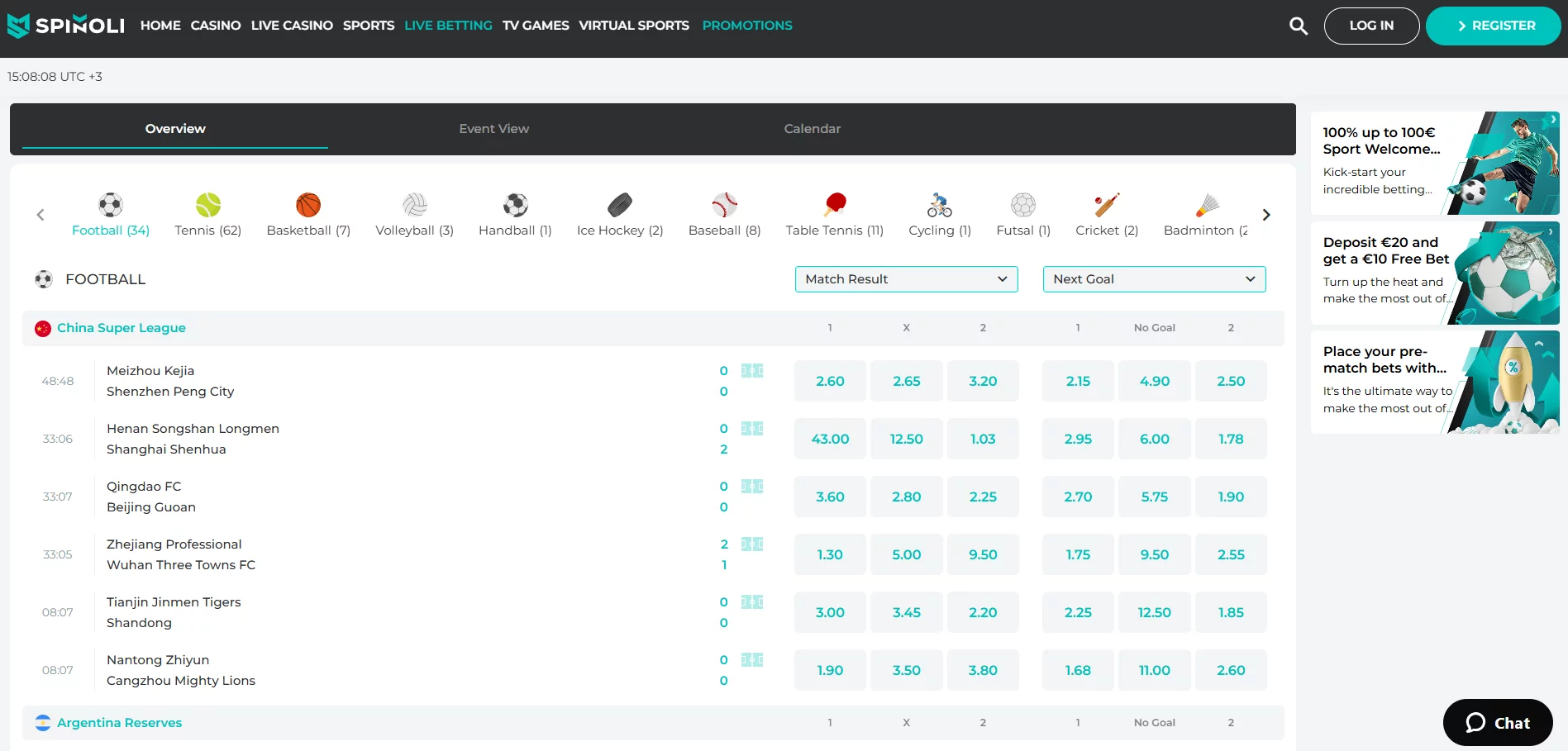The image size is (1568, 751).
Task: Open LIVE BETTING menu item
Action: (x=448, y=26)
